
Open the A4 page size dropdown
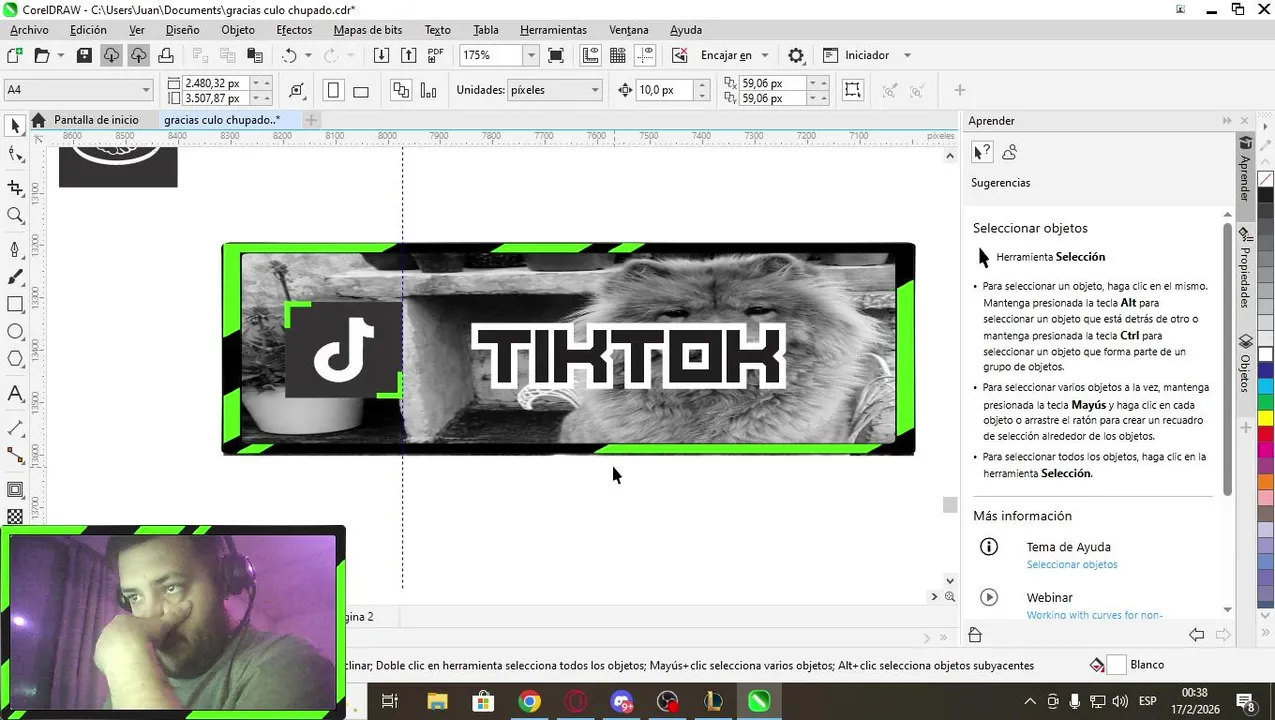[145, 90]
